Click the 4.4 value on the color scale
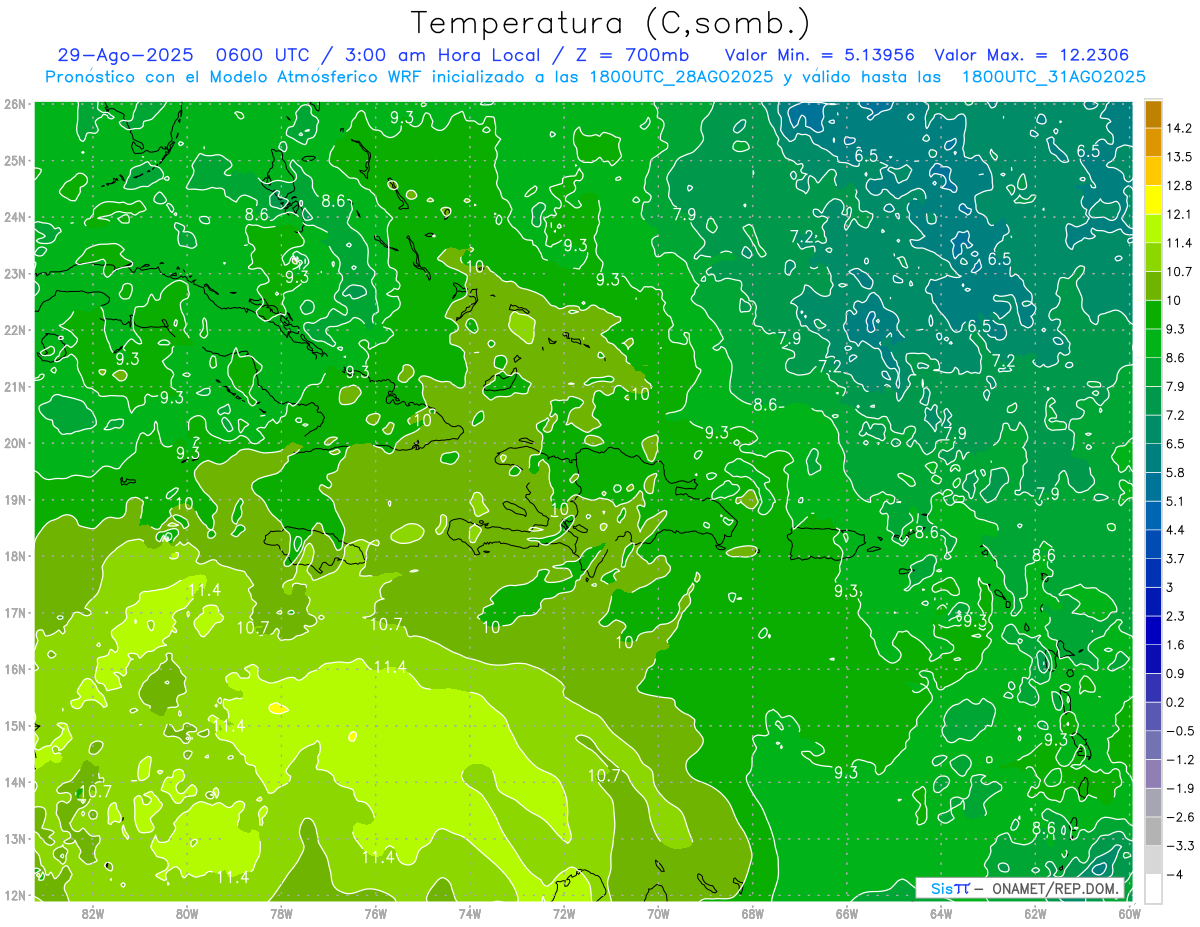Image resolution: width=1200 pixels, height=927 pixels. [x=1177, y=530]
